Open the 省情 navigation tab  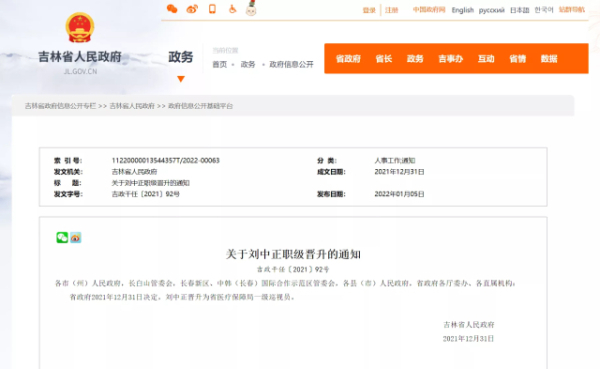[518, 59]
